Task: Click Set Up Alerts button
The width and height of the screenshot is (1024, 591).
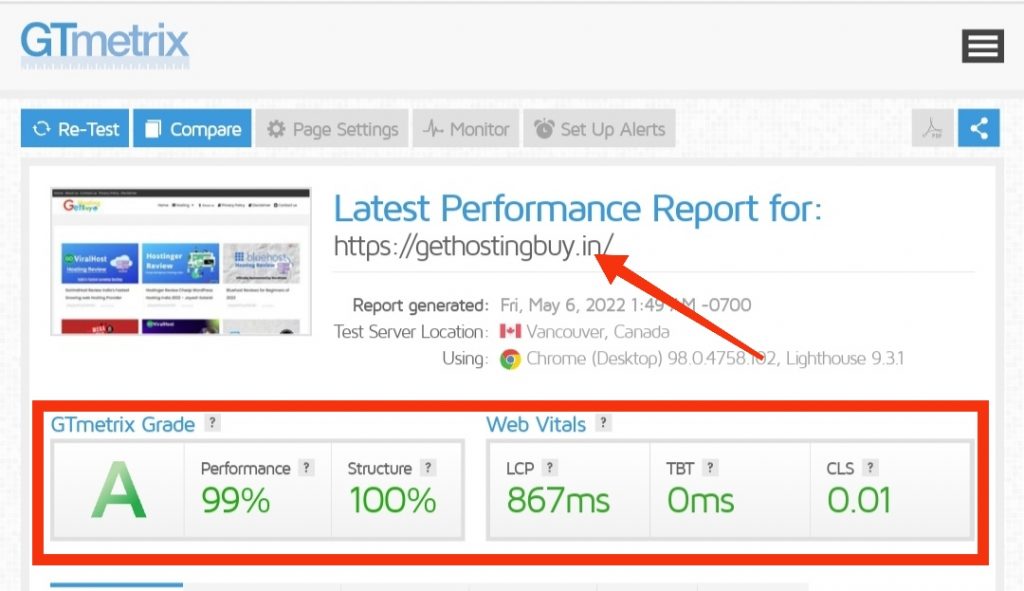Action: (600, 129)
